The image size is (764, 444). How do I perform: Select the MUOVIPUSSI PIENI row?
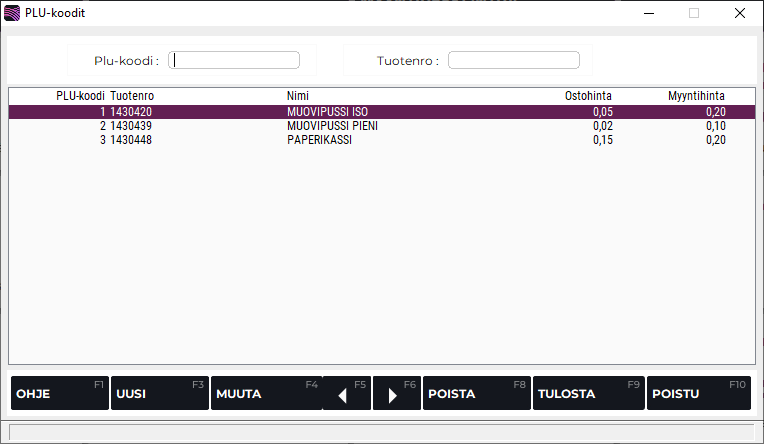coord(332,126)
